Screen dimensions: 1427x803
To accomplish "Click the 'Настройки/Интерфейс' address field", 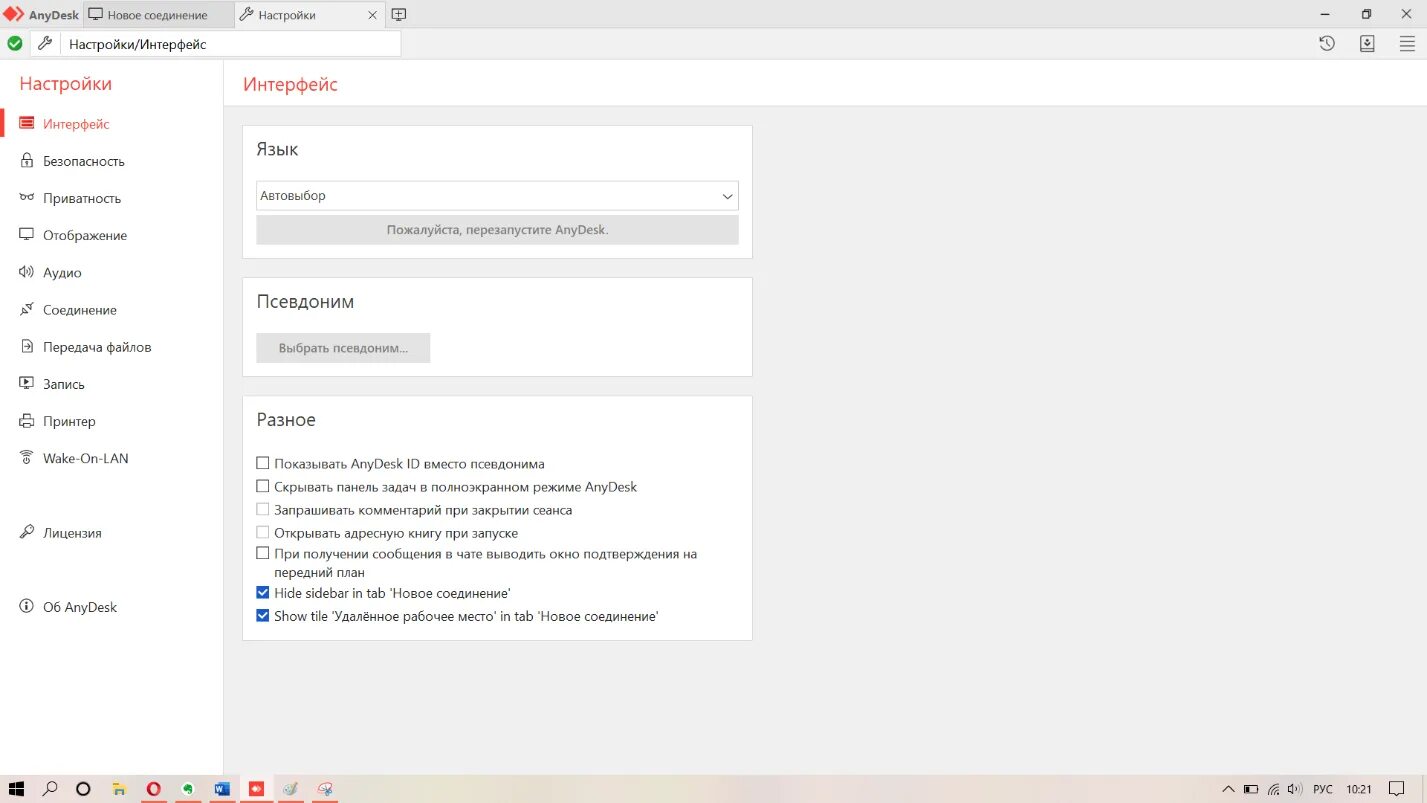I will click(x=230, y=44).
